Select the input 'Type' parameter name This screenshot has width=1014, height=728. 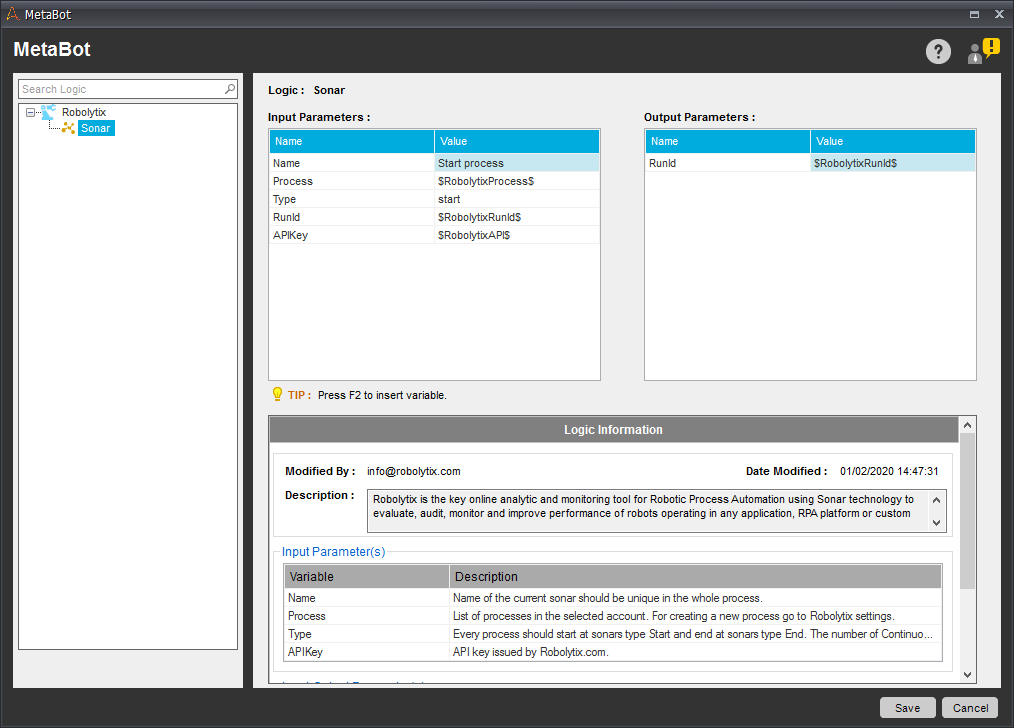tap(352, 199)
